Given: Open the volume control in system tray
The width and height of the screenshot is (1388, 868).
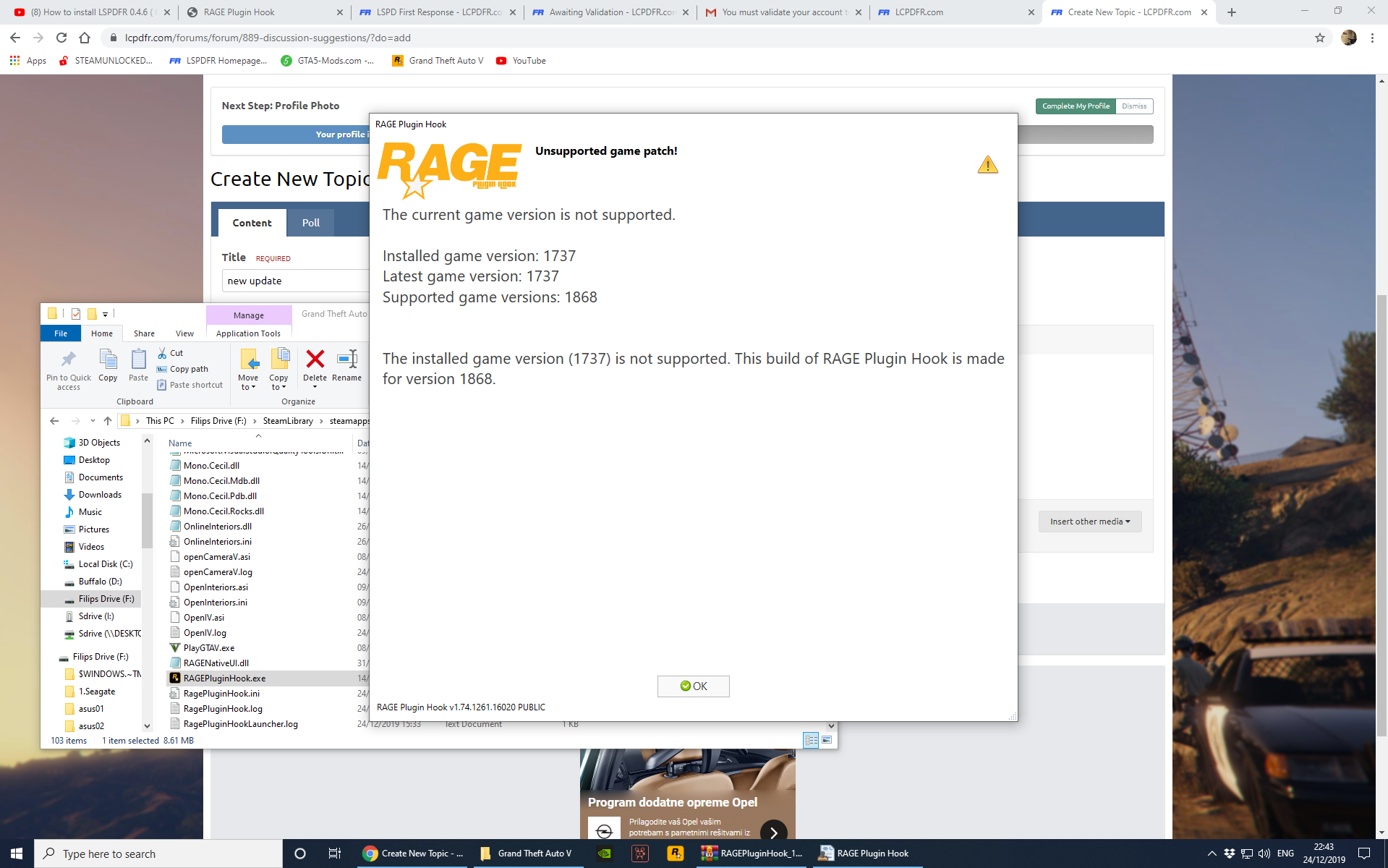Looking at the screenshot, I should coord(1264,854).
